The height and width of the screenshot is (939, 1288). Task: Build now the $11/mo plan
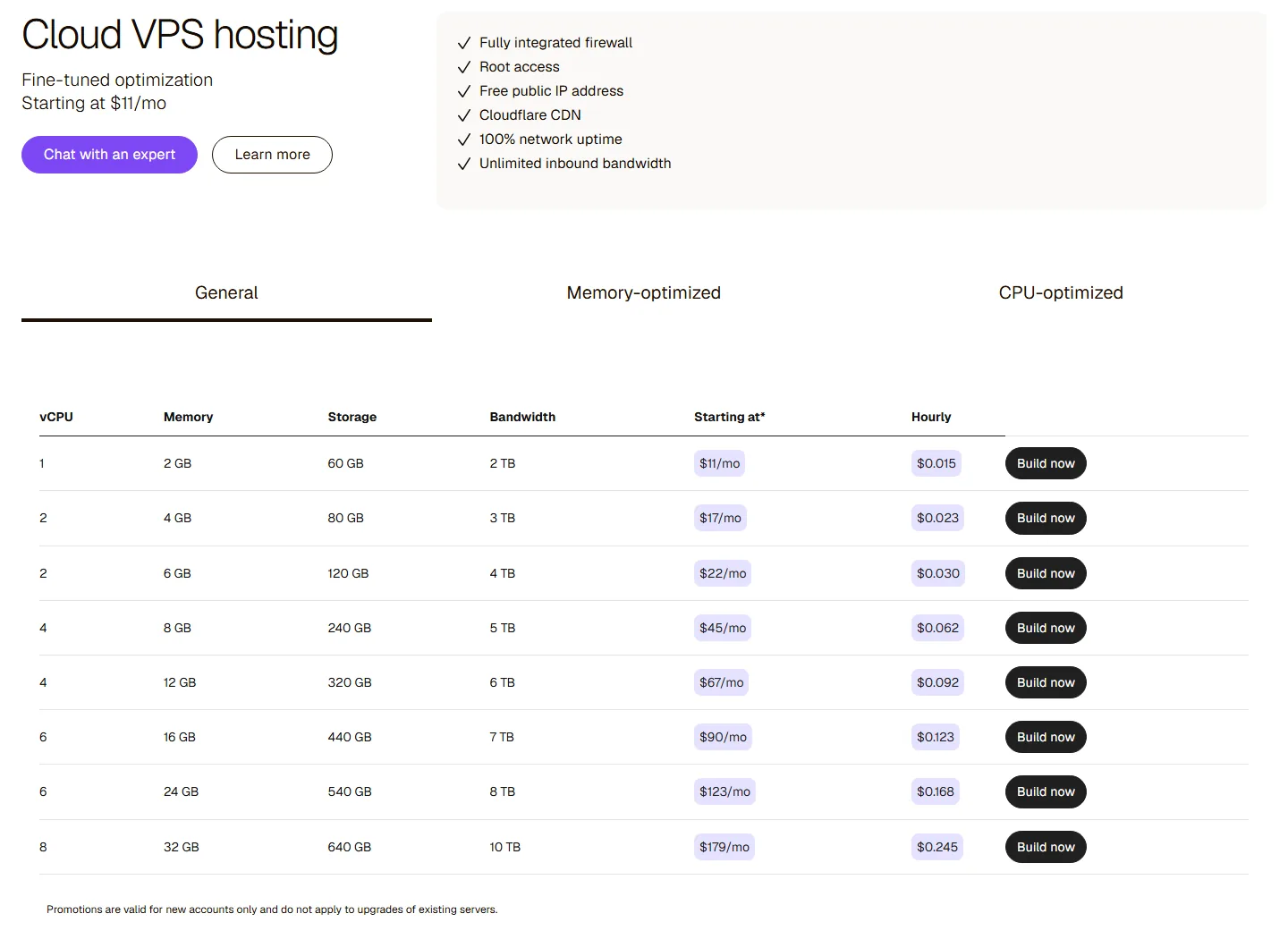(x=1046, y=463)
